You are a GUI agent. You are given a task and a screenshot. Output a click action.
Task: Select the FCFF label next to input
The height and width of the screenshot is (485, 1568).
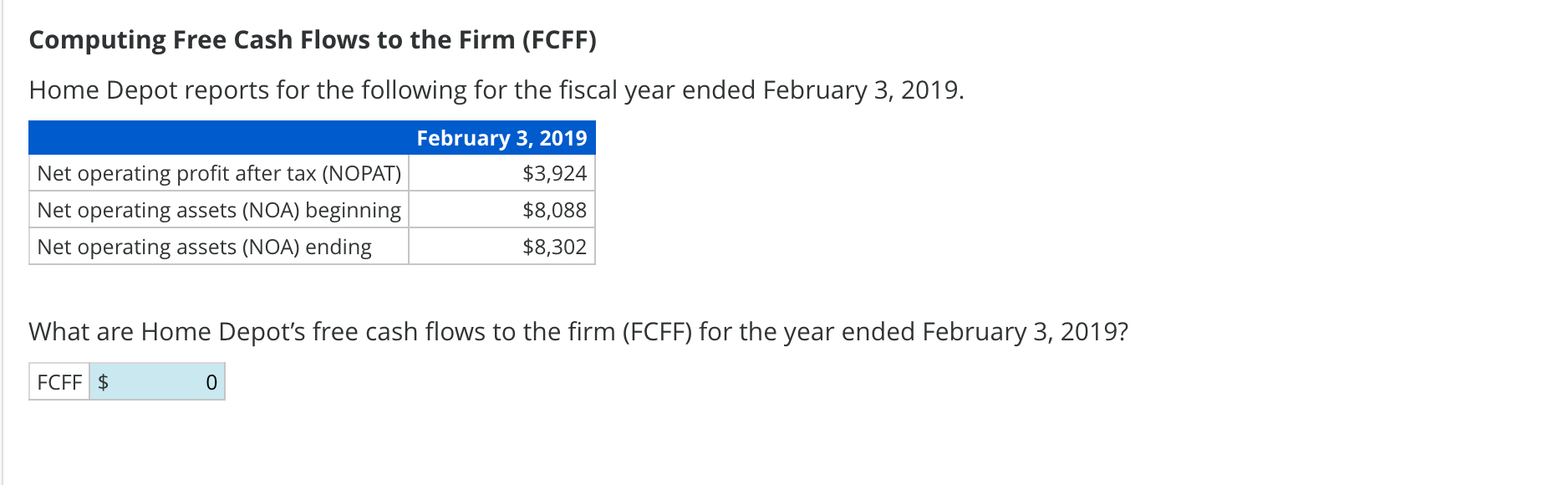(59, 382)
